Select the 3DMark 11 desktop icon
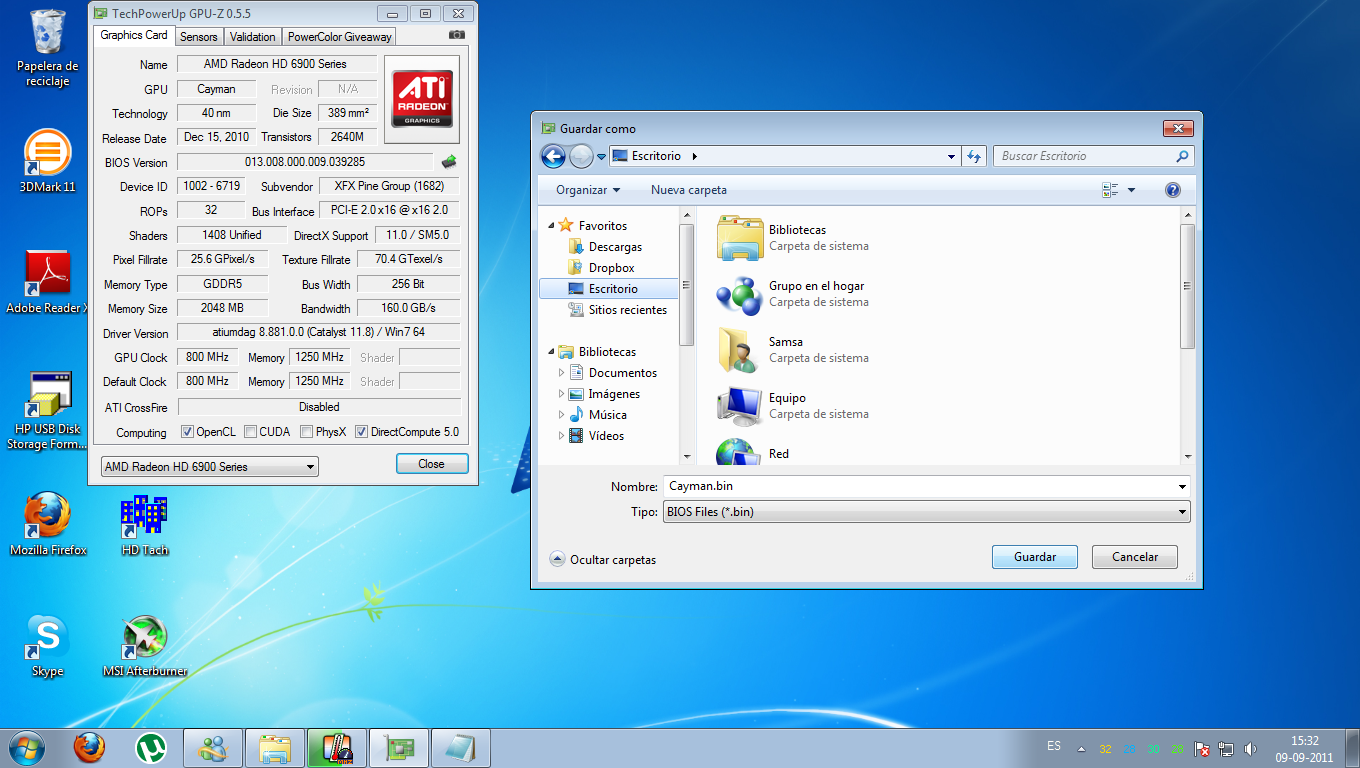Image resolution: width=1360 pixels, height=768 pixels. [x=47, y=160]
